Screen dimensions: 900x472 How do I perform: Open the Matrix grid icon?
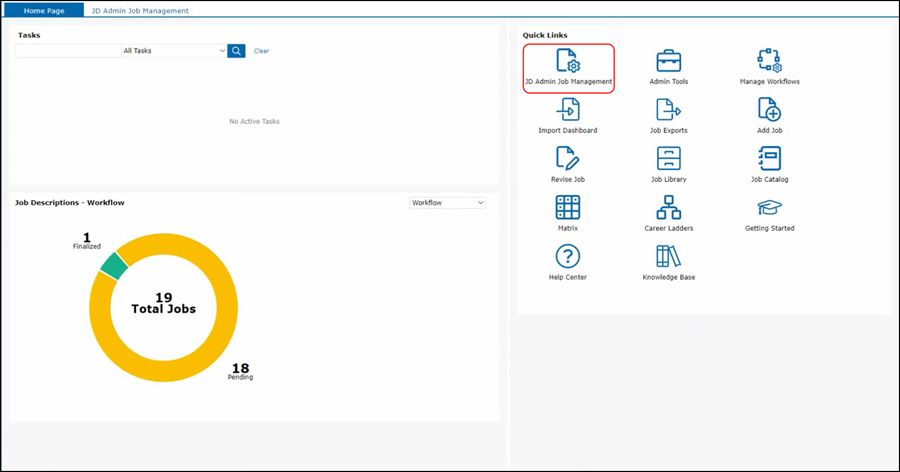coord(568,207)
